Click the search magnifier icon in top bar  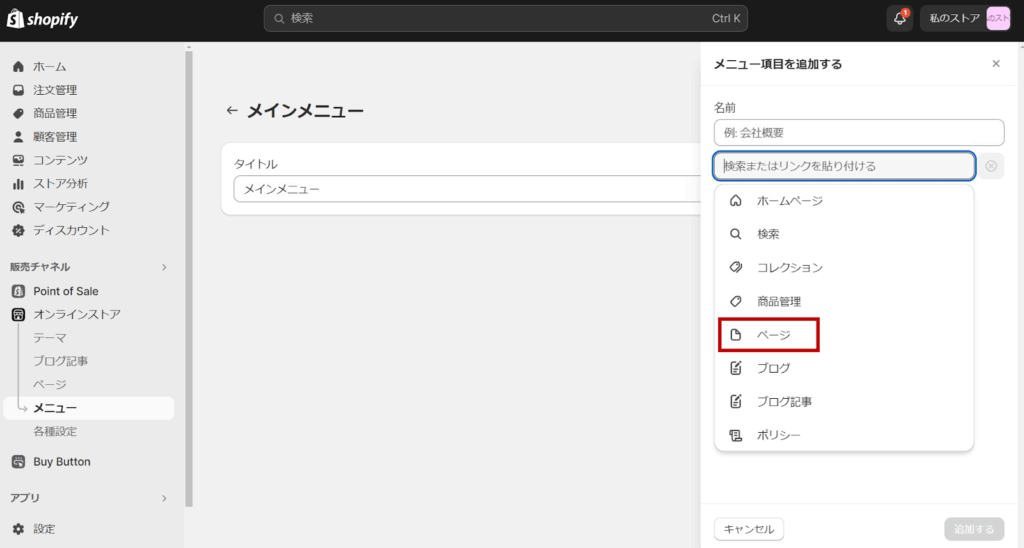click(x=279, y=19)
